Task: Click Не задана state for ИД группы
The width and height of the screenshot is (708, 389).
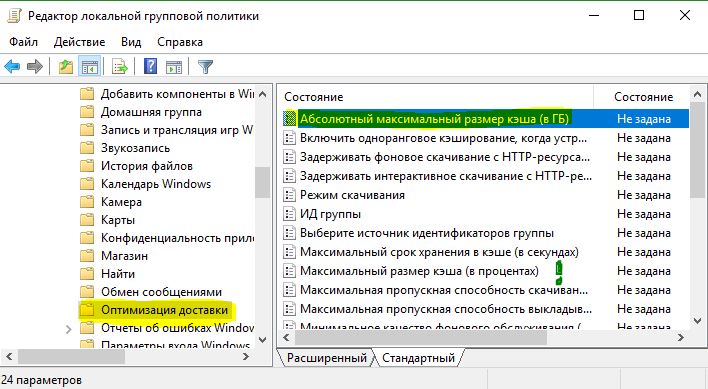Action: 644,214
